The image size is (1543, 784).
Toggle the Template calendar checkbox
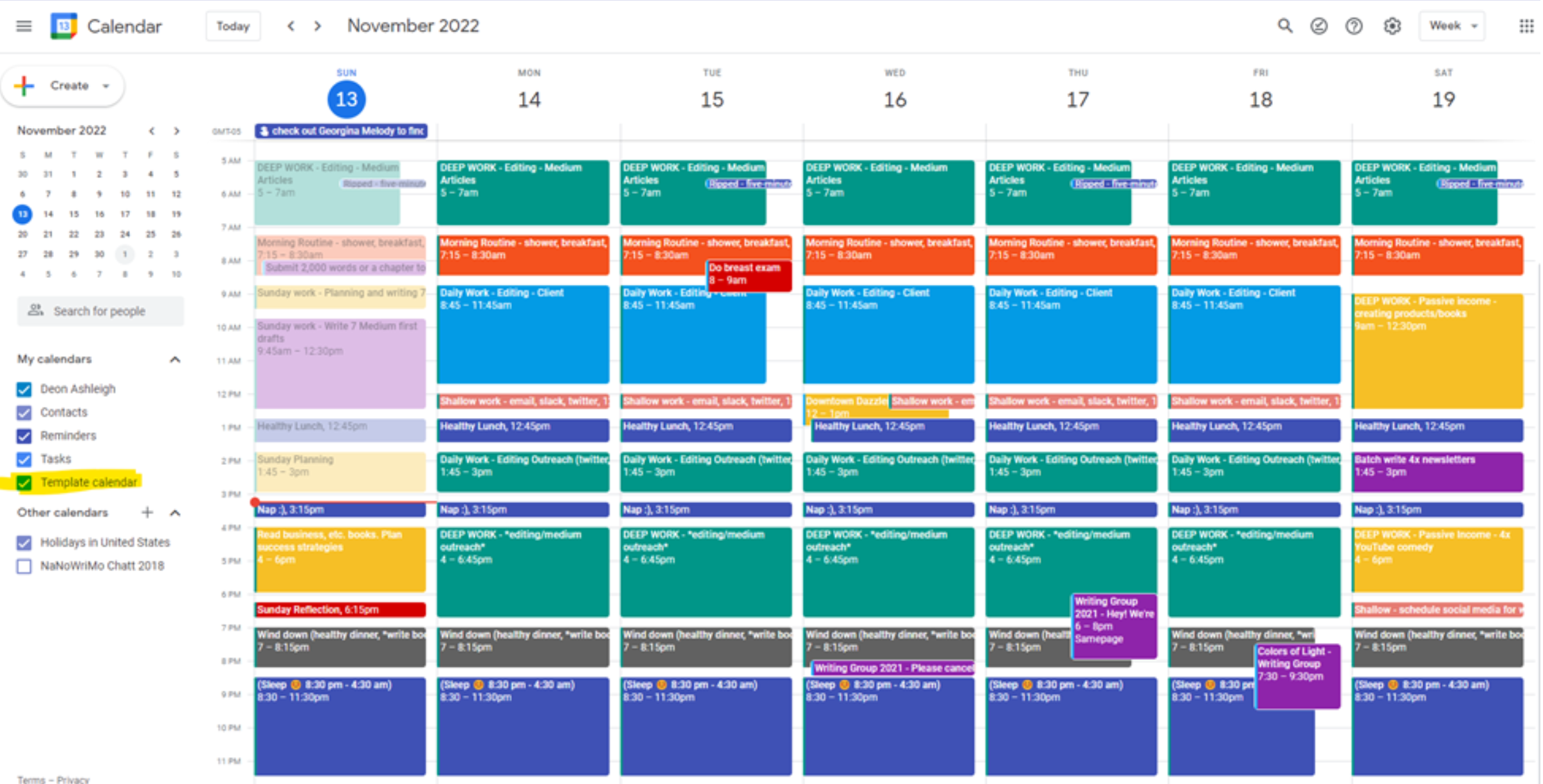point(24,482)
